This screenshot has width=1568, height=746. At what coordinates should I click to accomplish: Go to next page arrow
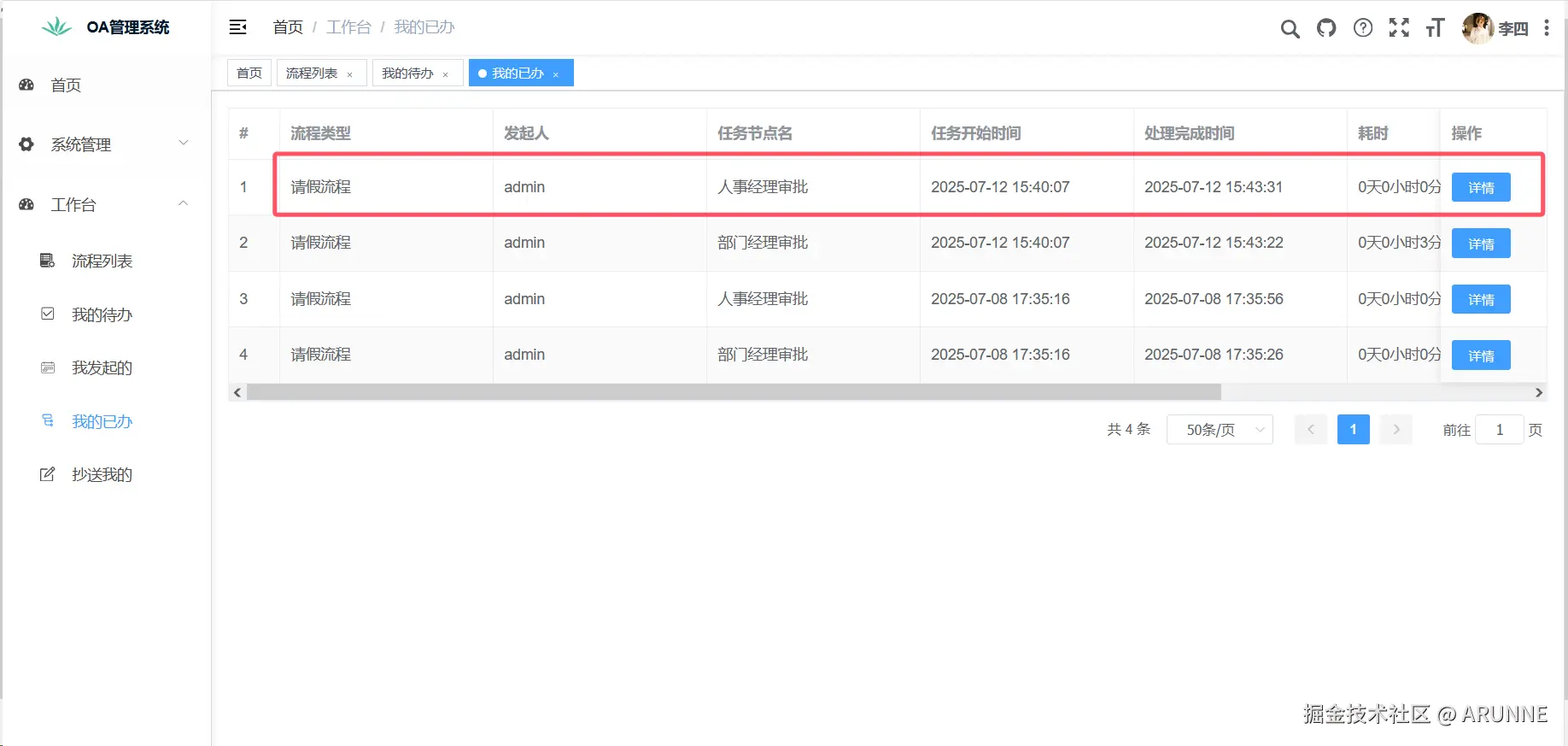1396,429
